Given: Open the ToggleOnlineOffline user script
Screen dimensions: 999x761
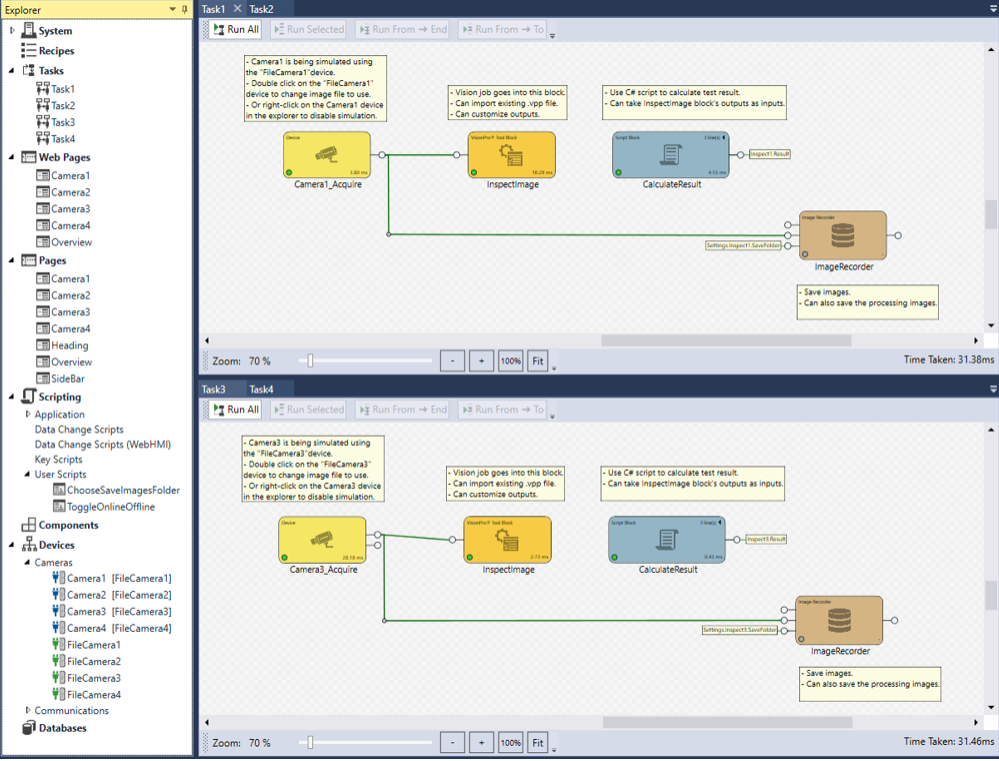Looking at the screenshot, I should tap(110, 507).
